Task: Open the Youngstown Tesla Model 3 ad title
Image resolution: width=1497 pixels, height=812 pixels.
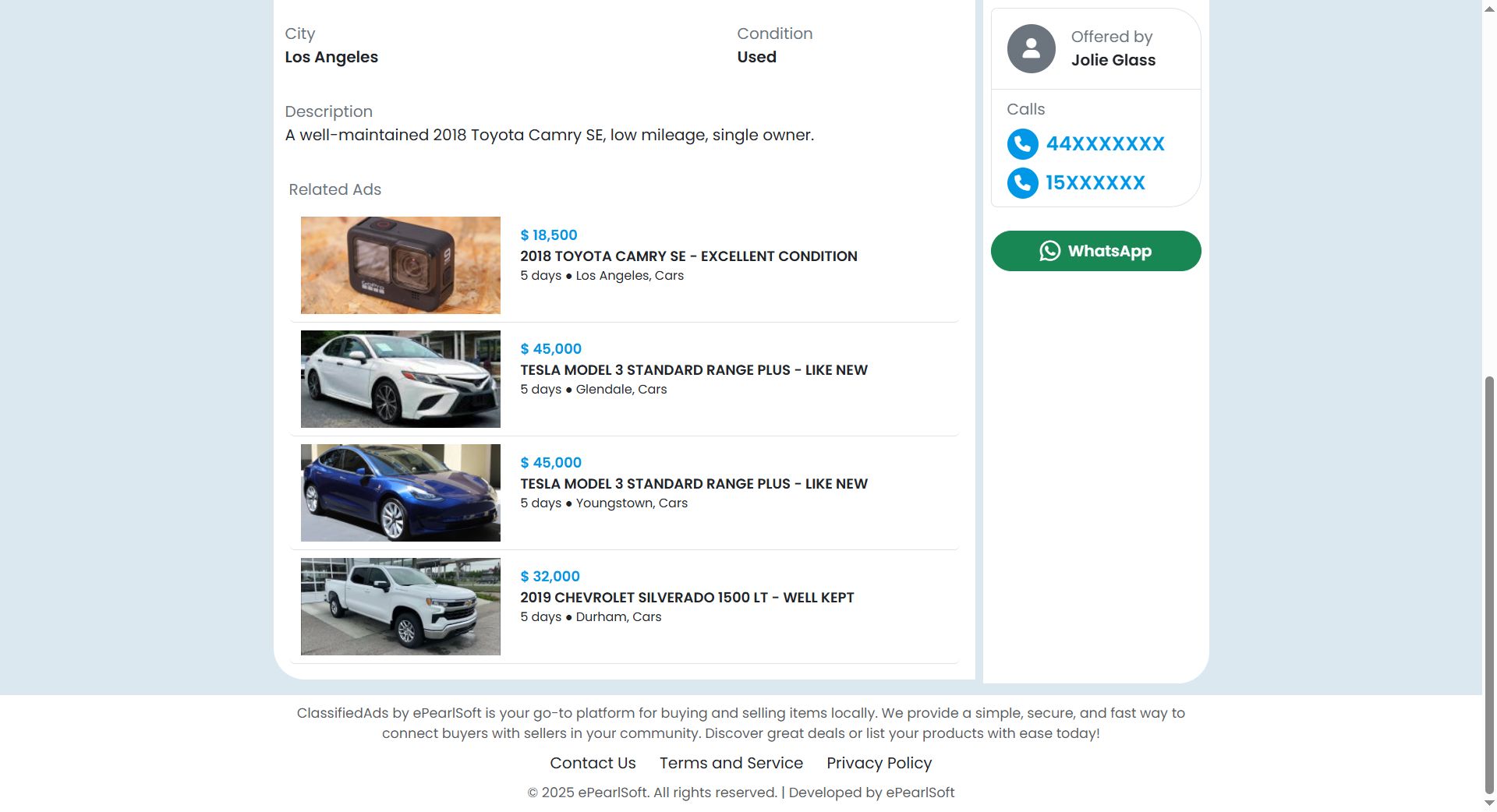Action: (694, 484)
